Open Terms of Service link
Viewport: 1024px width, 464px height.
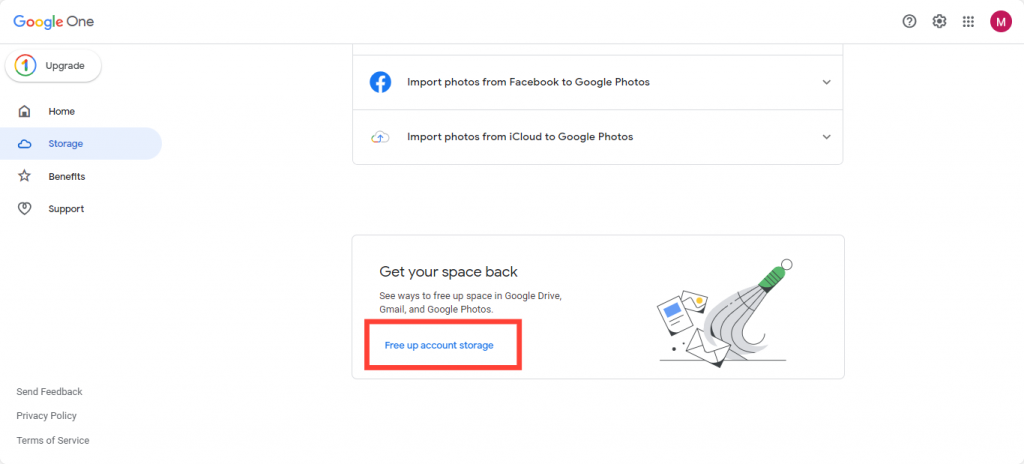click(53, 441)
